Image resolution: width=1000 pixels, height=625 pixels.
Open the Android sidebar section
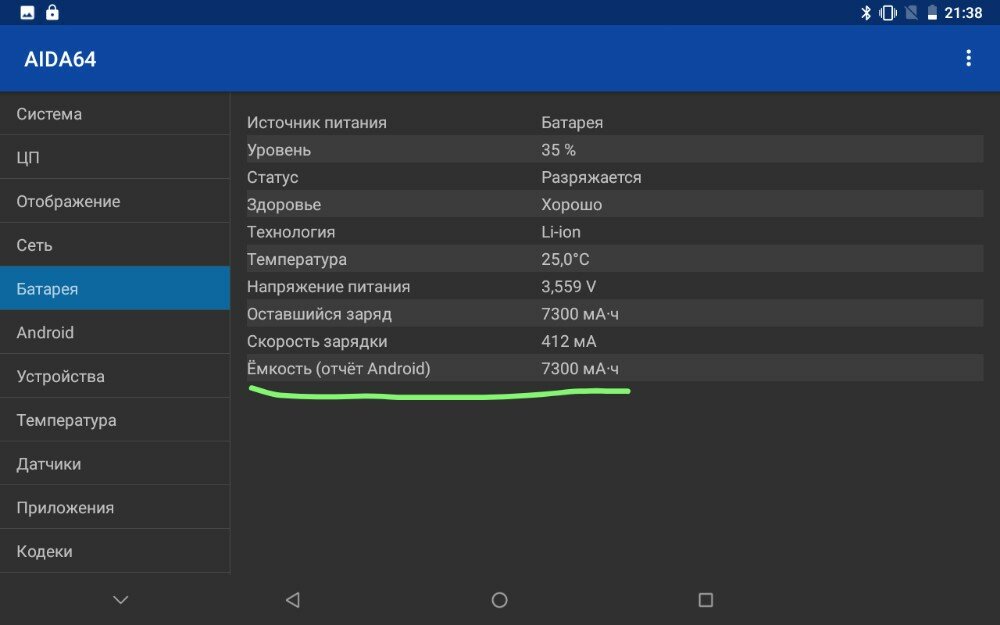(x=115, y=332)
